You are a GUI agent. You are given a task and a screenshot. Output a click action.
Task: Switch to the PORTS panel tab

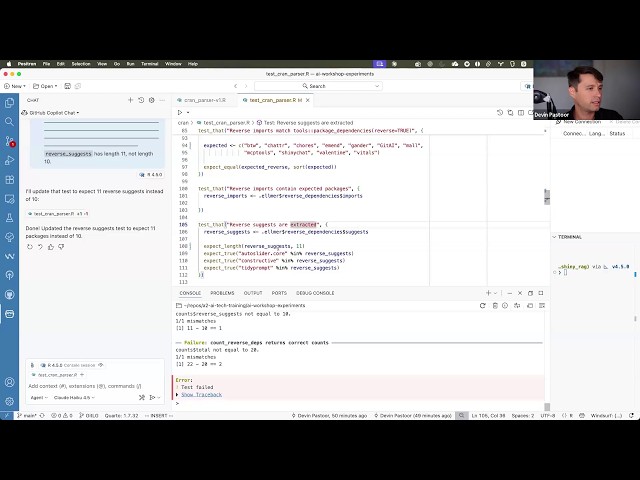(279, 293)
